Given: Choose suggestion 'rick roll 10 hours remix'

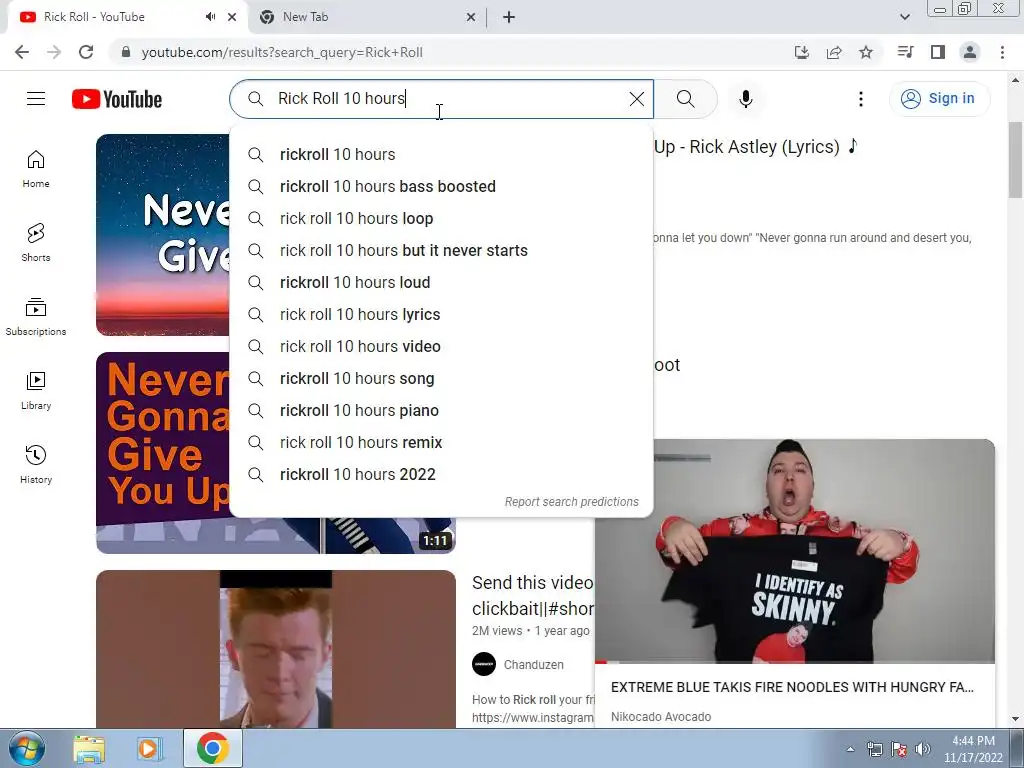Looking at the screenshot, I should [x=441, y=443].
